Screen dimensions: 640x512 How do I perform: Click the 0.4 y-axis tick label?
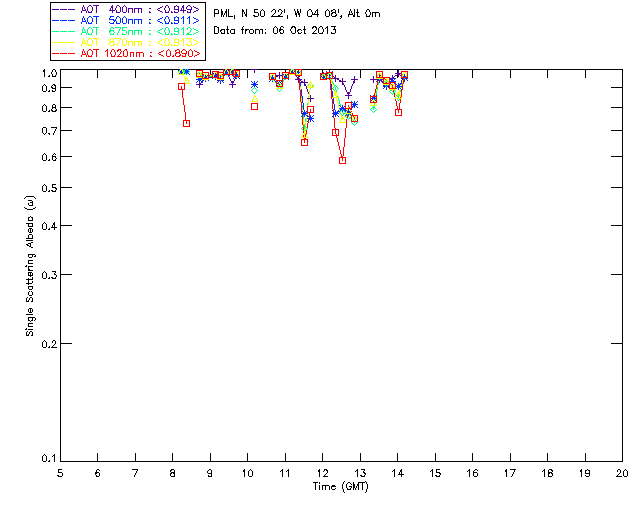(49, 226)
